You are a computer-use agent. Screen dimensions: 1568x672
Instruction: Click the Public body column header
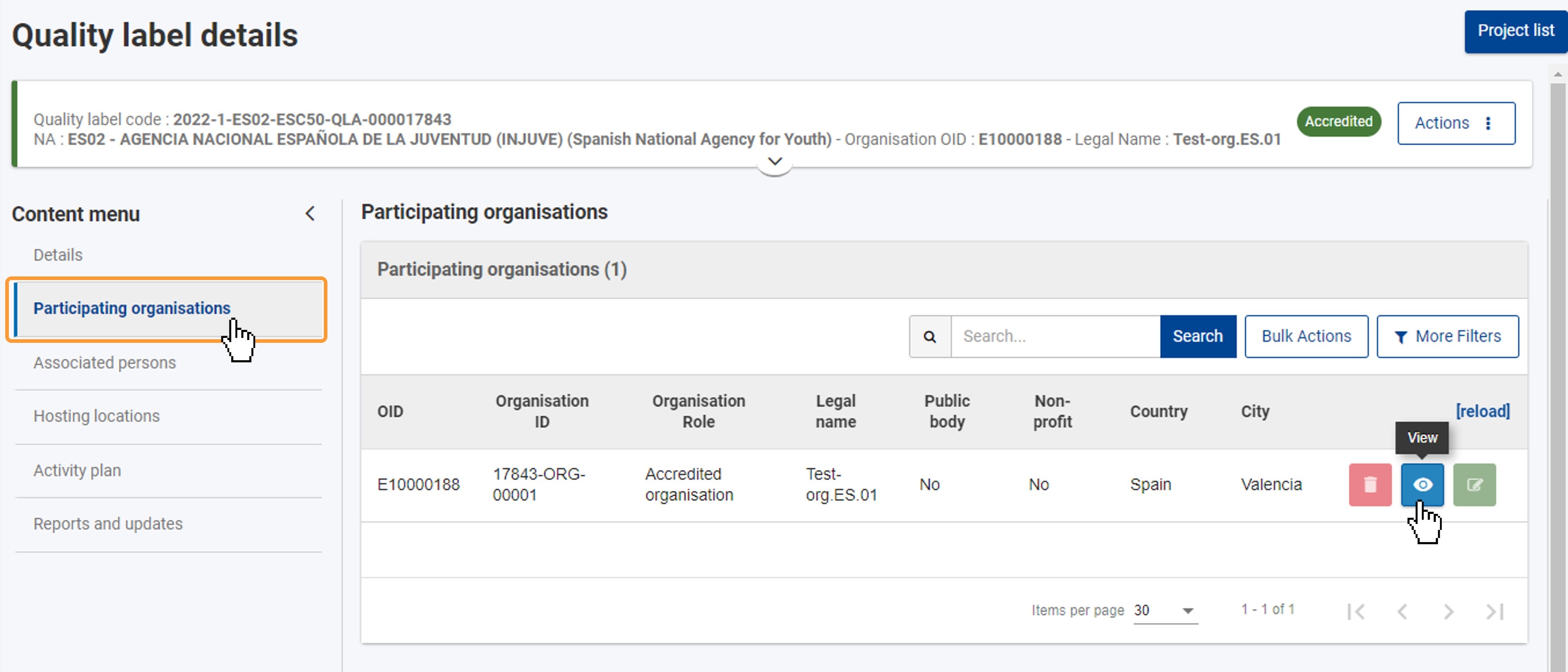pyautogui.click(x=947, y=412)
